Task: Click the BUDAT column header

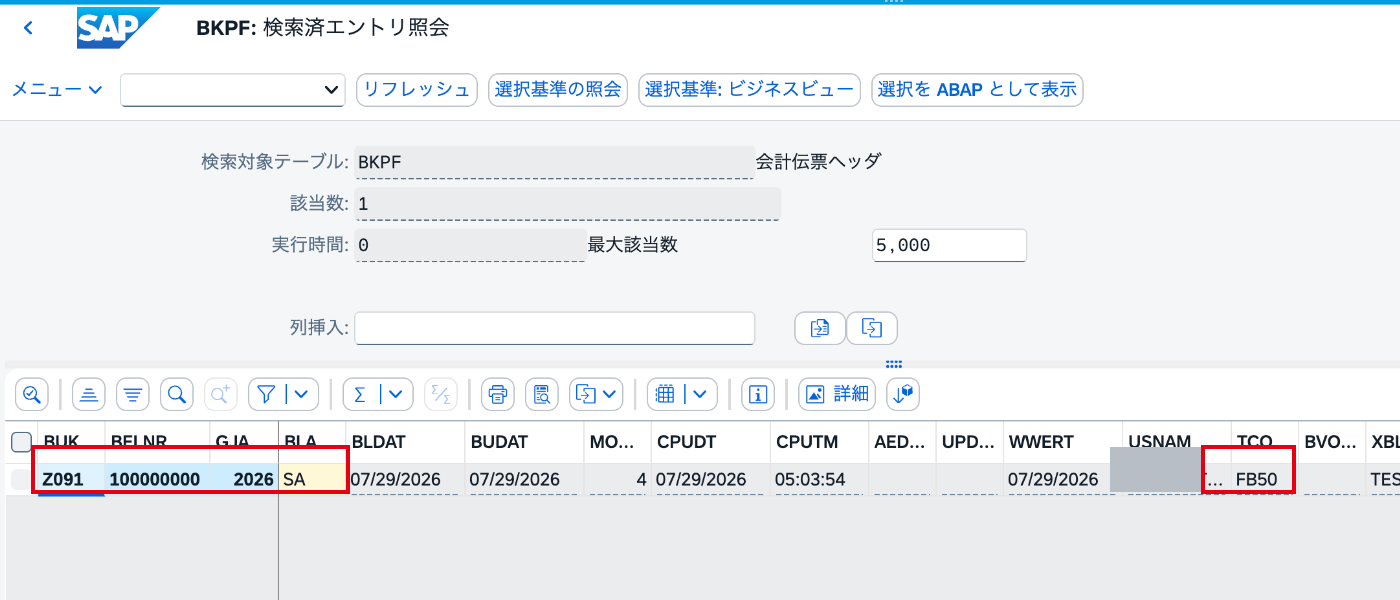Action: click(x=523, y=442)
